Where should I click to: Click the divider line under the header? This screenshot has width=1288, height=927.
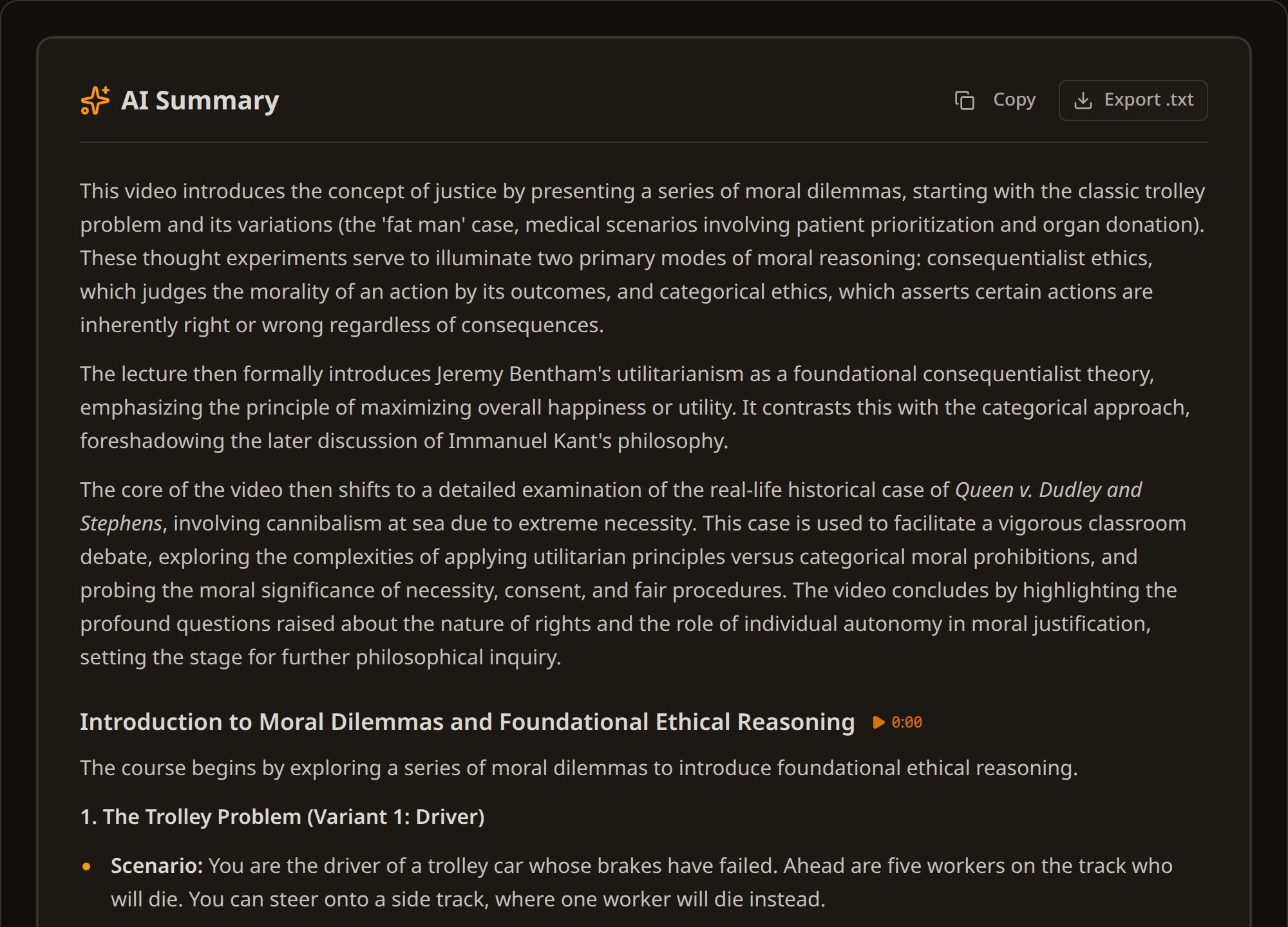[644, 142]
